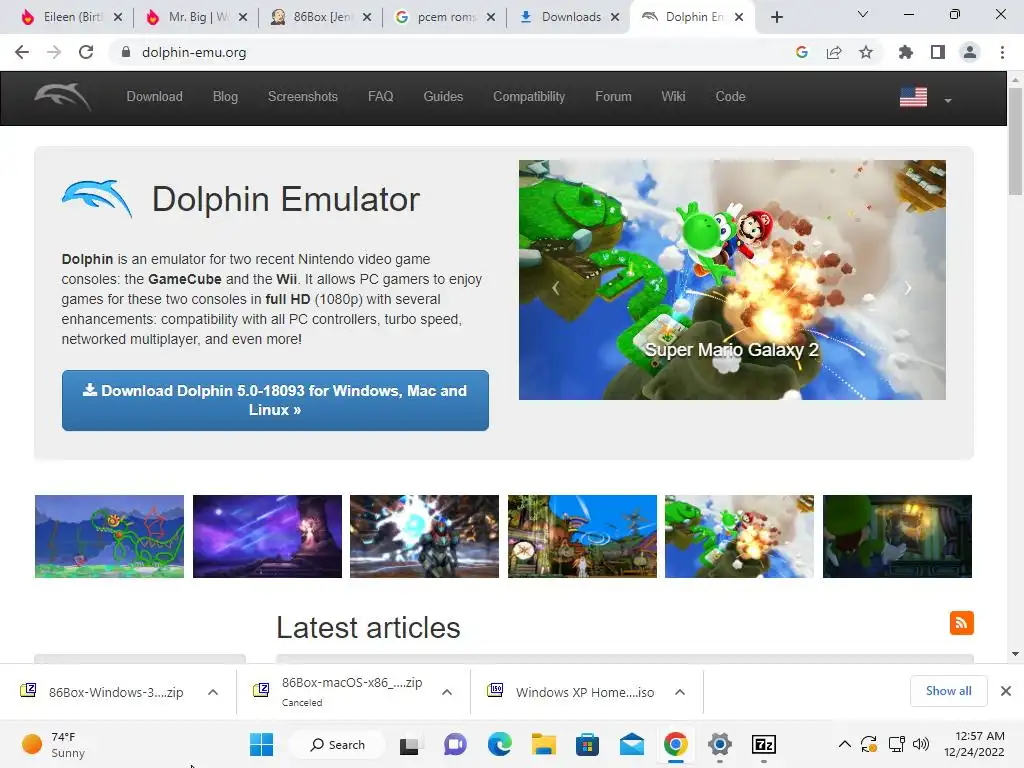1024x768 pixels.
Task: Switch to the 86Box tab
Action: tap(322, 17)
